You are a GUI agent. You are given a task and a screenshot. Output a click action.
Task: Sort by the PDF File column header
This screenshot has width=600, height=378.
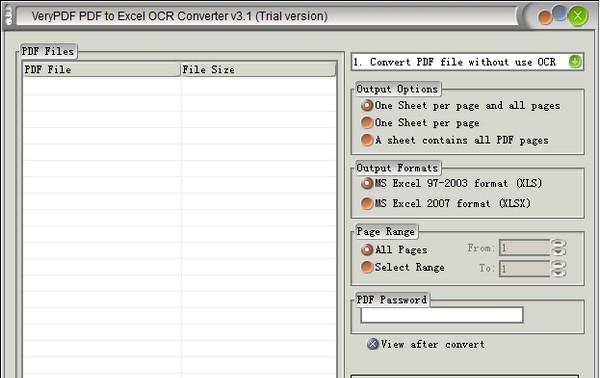(102, 70)
